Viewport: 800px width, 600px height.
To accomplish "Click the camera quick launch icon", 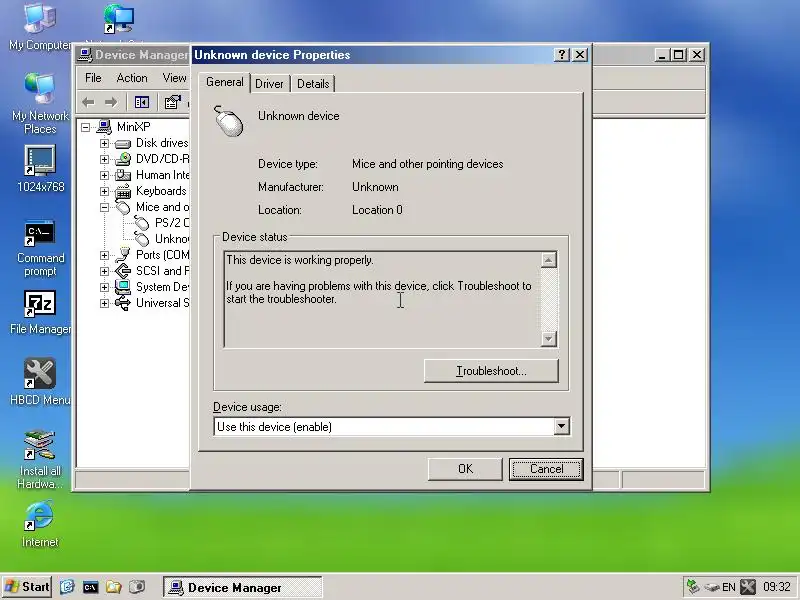I will (x=137, y=587).
